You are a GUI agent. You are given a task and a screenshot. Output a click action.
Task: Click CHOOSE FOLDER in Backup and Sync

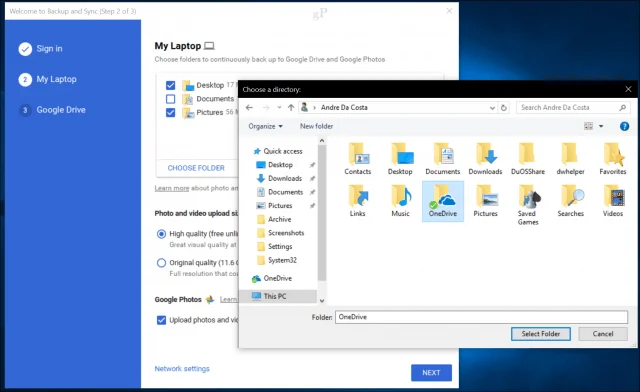[x=196, y=168]
